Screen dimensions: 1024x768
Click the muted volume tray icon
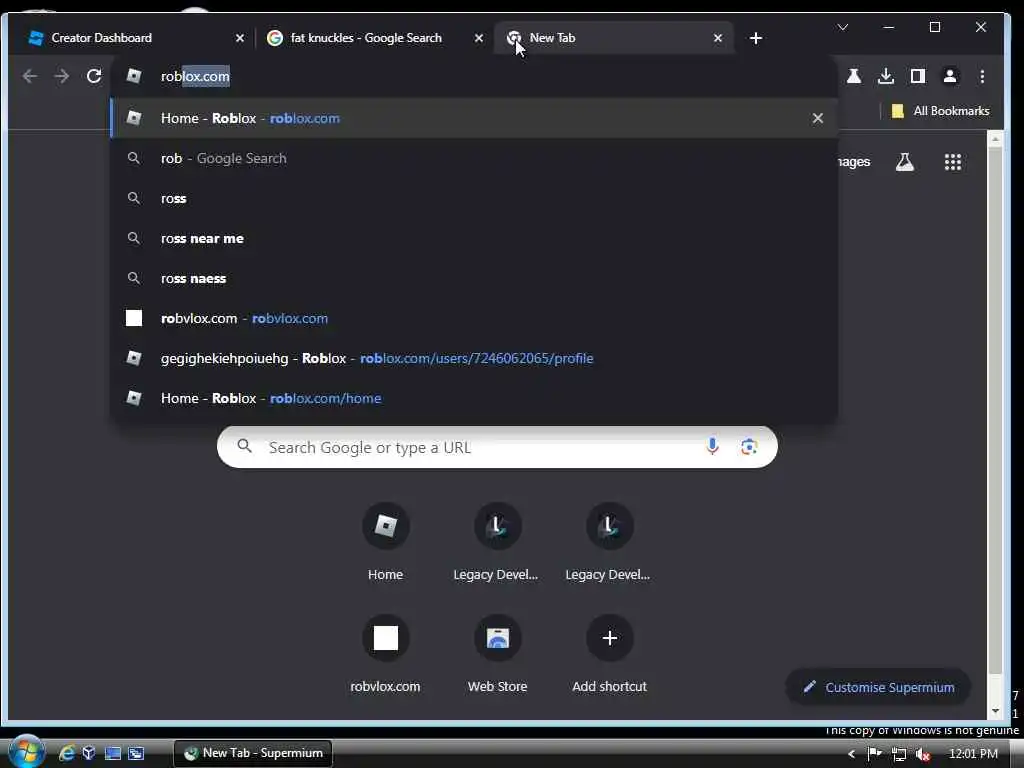tap(923, 754)
